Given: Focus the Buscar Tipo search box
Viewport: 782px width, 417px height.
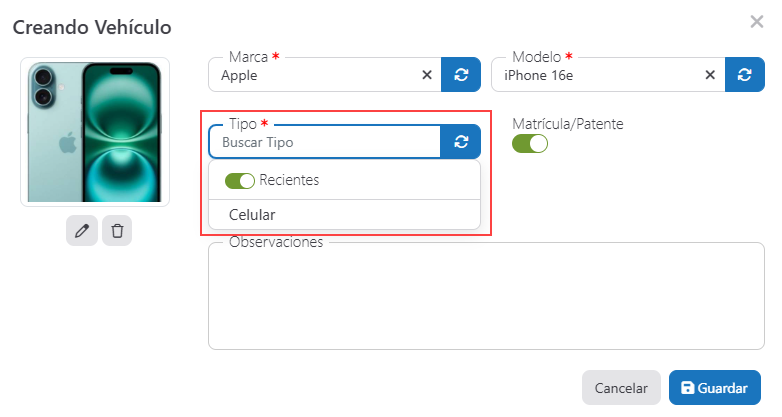Looking at the screenshot, I should click(325, 142).
